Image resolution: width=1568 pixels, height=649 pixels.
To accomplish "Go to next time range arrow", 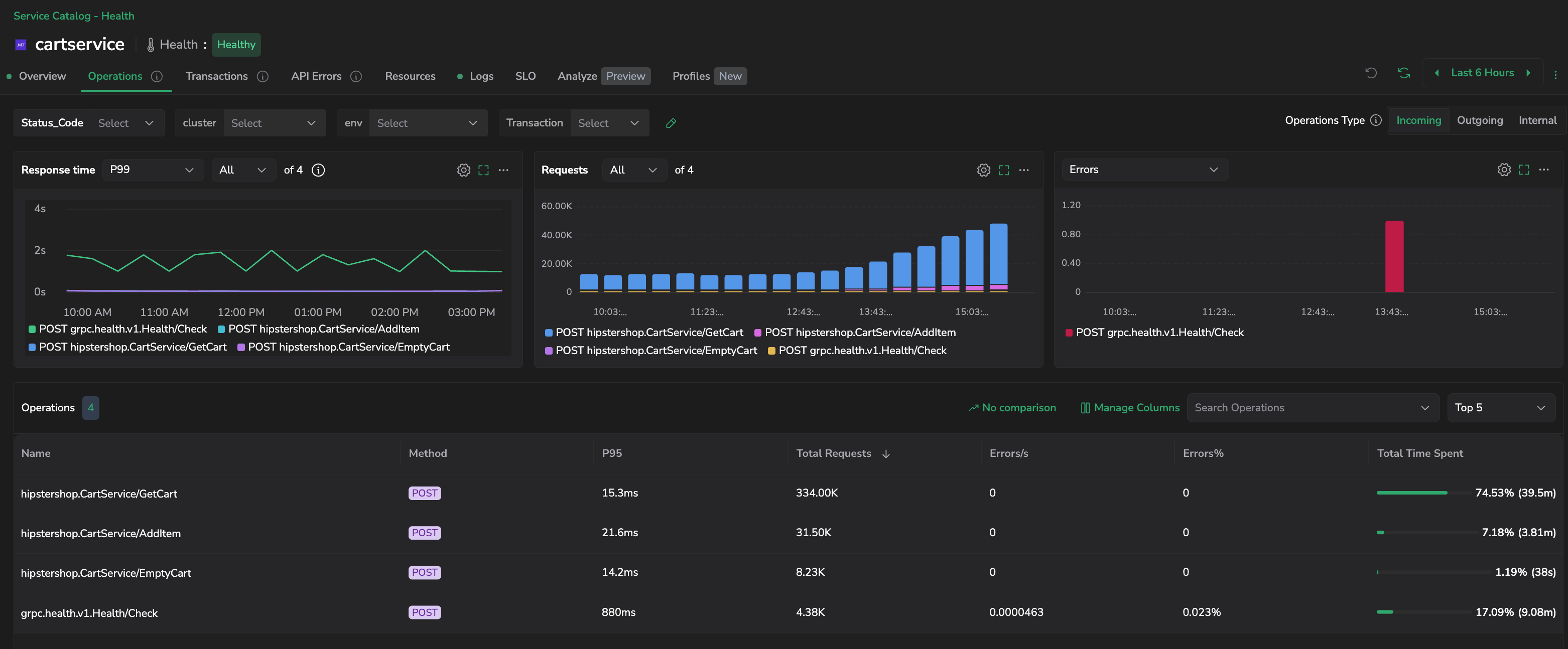I will pos(1528,73).
